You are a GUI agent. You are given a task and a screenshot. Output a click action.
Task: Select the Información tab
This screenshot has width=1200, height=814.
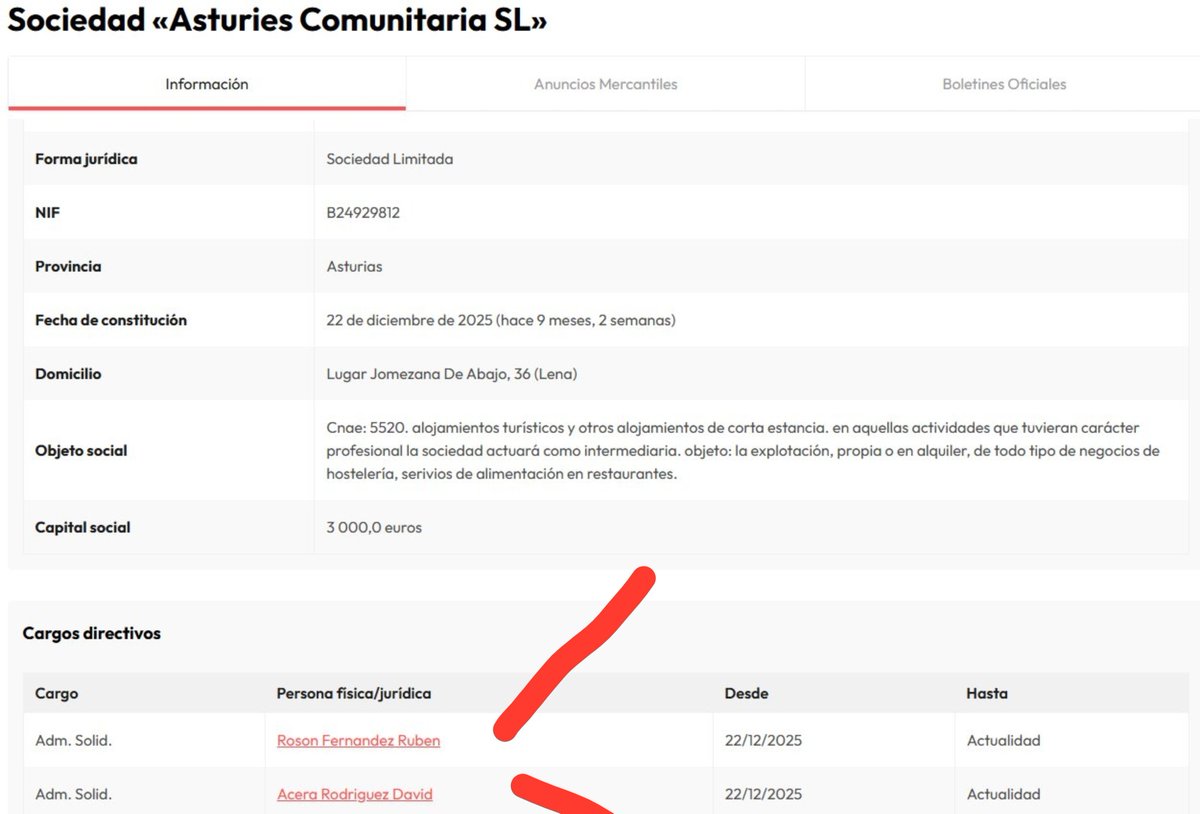click(207, 84)
